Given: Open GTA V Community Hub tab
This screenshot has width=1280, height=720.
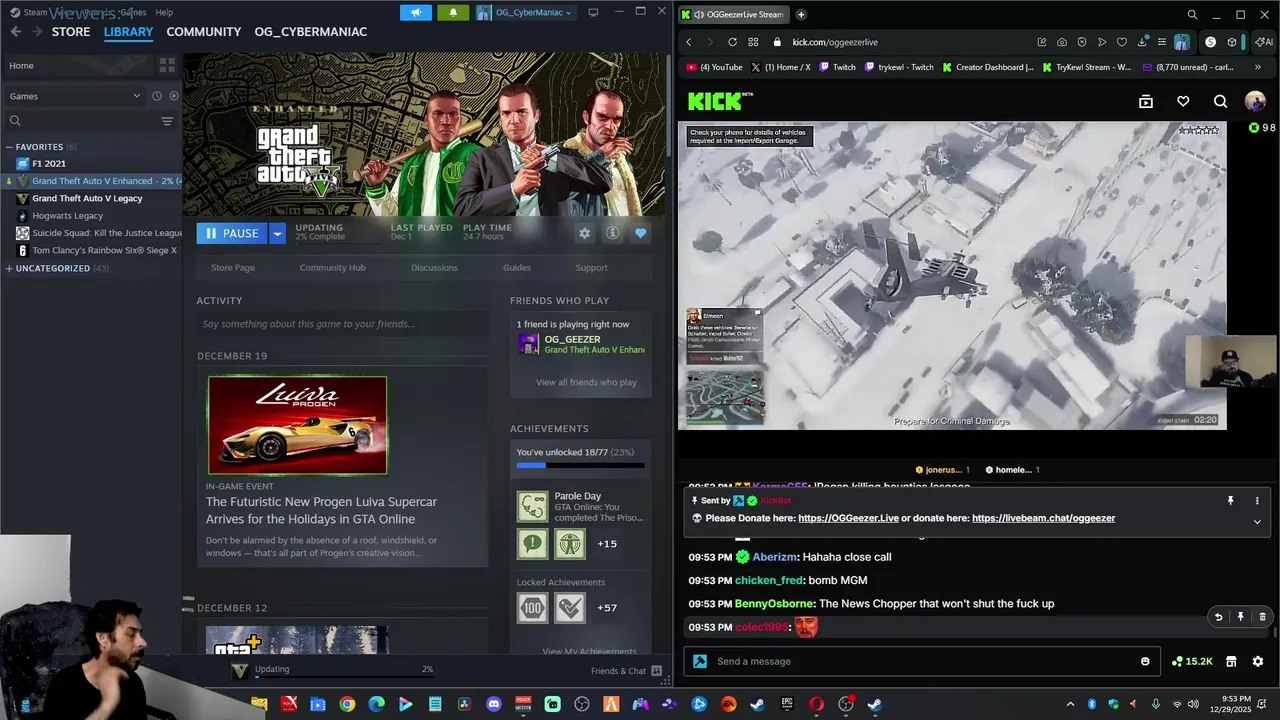Looking at the screenshot, I should [x=332, y=267].
